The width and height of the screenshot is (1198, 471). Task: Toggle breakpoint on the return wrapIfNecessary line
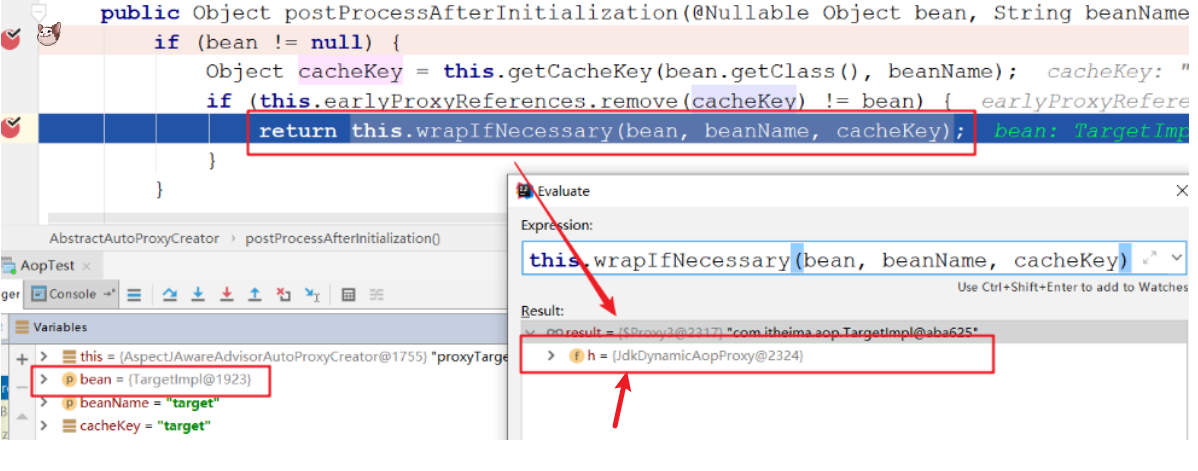click(11, 128)
